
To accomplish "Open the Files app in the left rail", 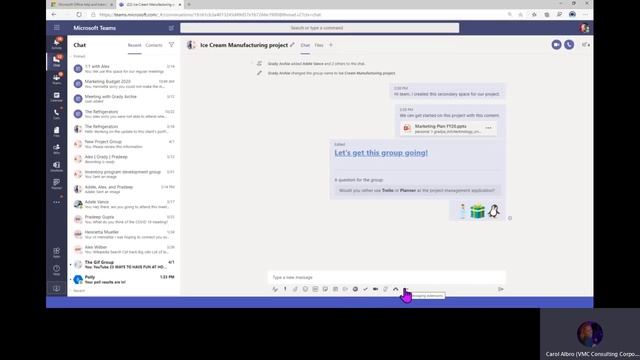I will tap(56, 131).
